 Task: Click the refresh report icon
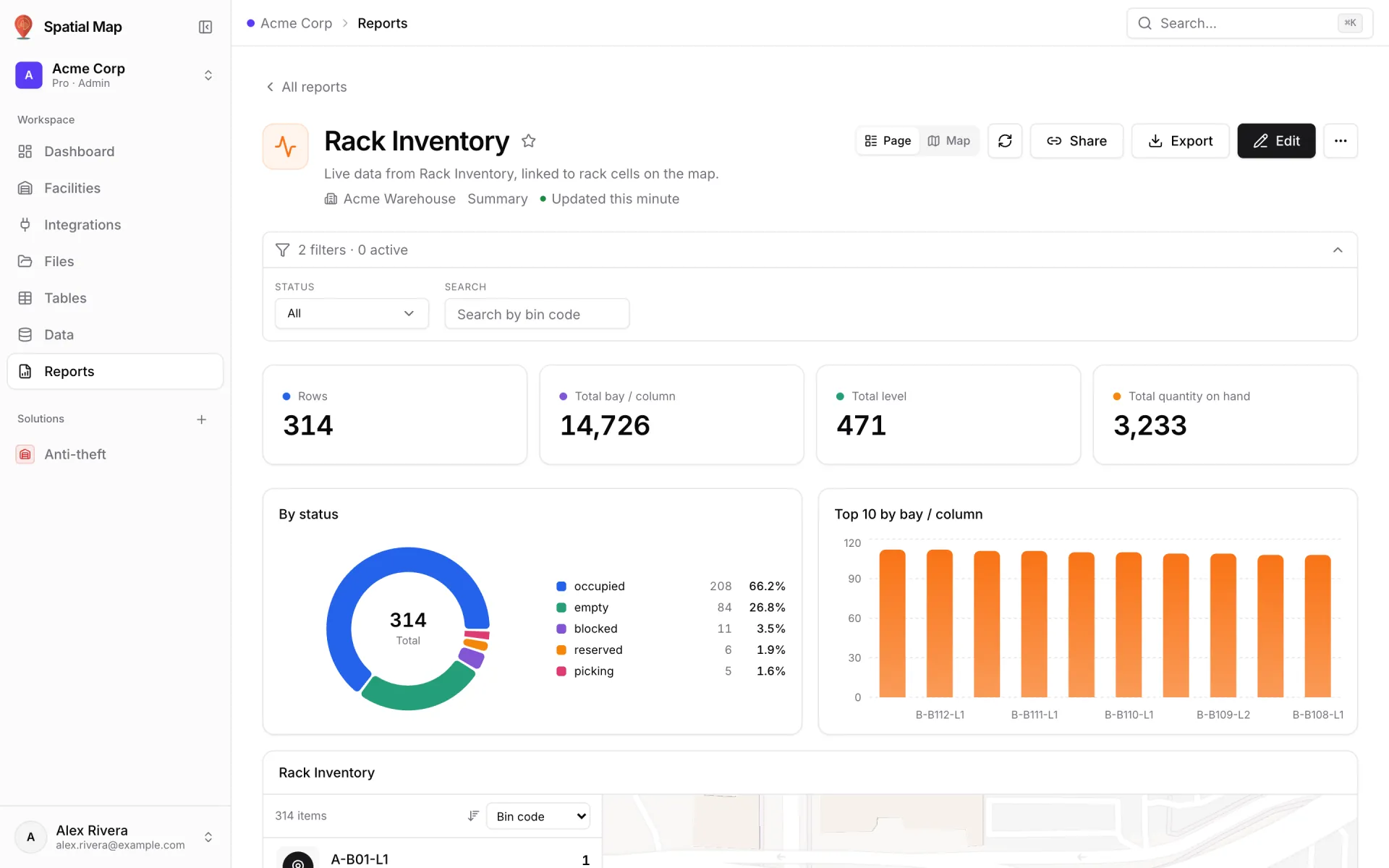coord(1005,141)
